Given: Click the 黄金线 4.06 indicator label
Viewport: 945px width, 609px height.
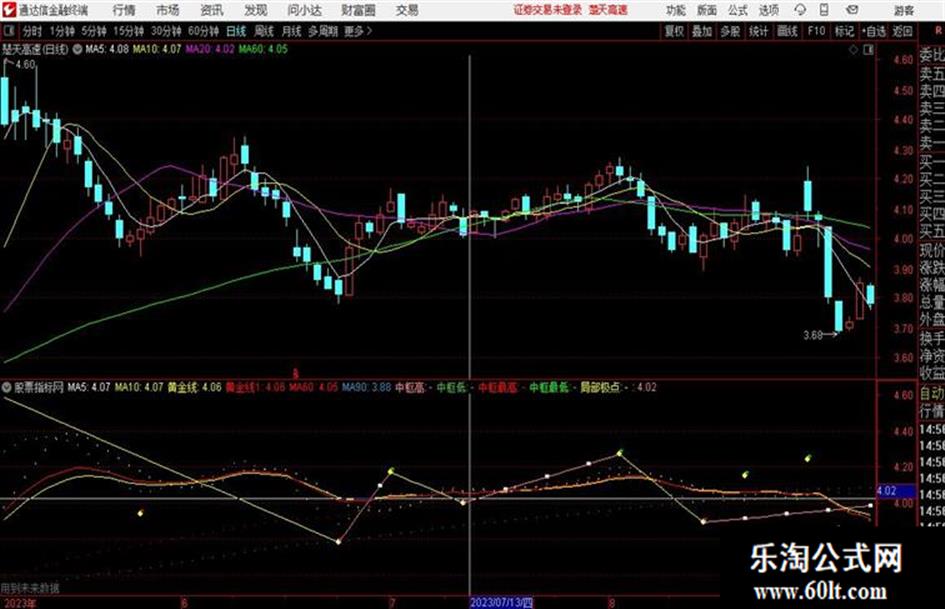Looking at the screenshot, I should [x=195, y=387].
